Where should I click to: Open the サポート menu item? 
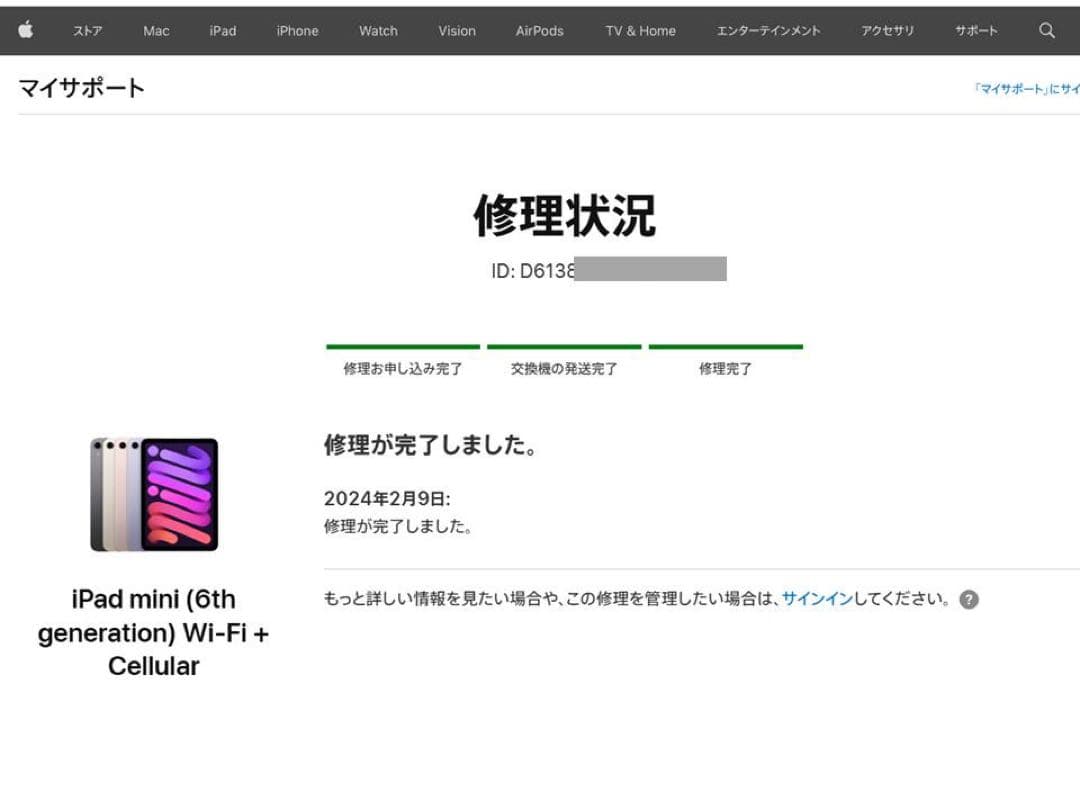pyautogui.click(x=976, y=31)
